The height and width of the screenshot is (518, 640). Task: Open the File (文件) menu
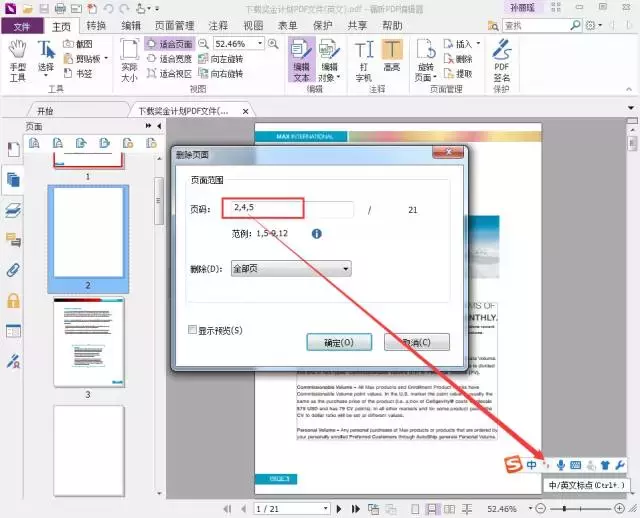click(22, 26)
